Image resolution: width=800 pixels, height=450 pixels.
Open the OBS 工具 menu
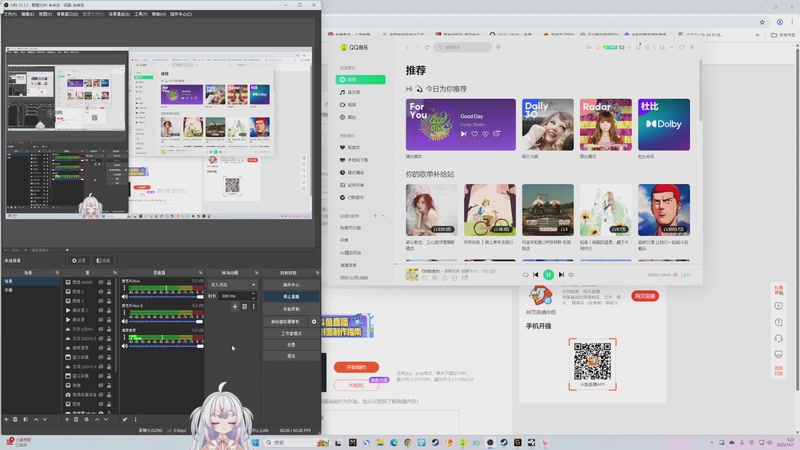pyautogui.click(x=141, y=14)
